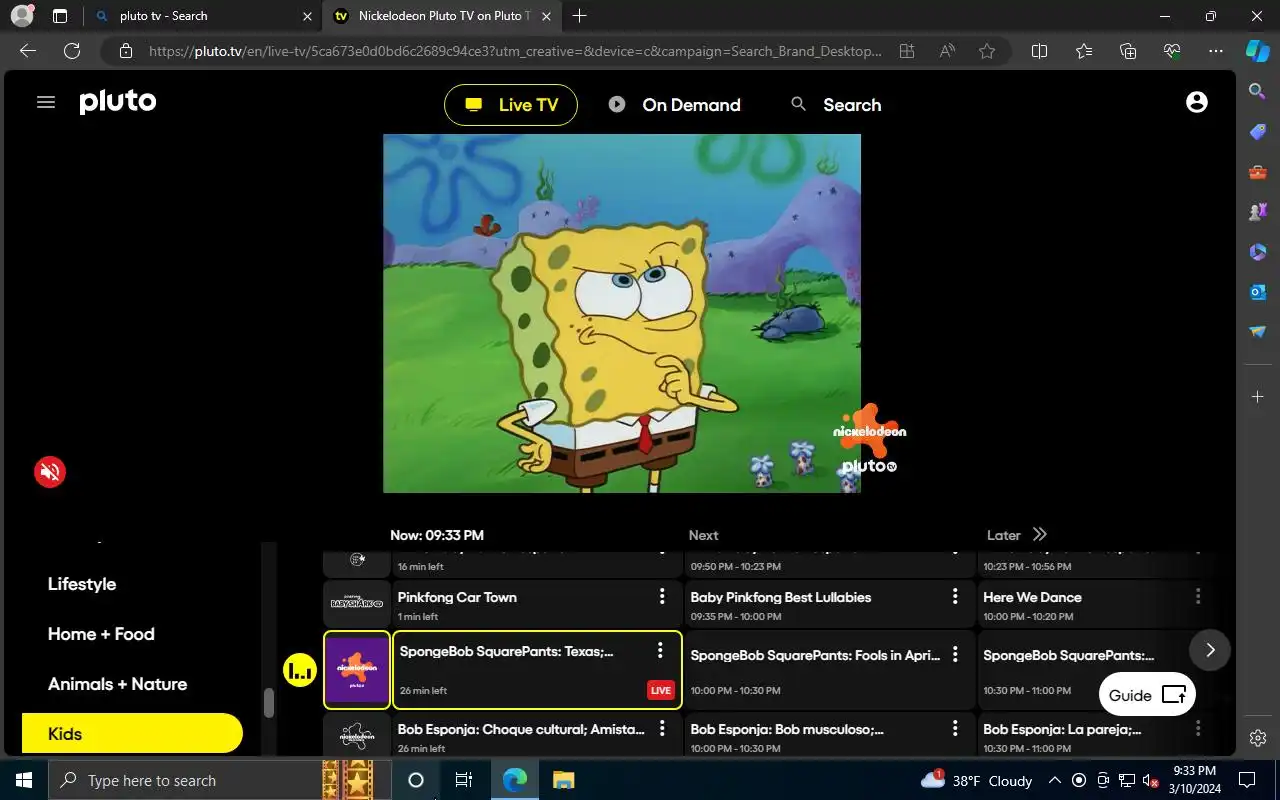The width and height of the screenshot is (1280, 800).
Task: Jump forward with the Later double chevron
Action: [x=1039, y=534]
